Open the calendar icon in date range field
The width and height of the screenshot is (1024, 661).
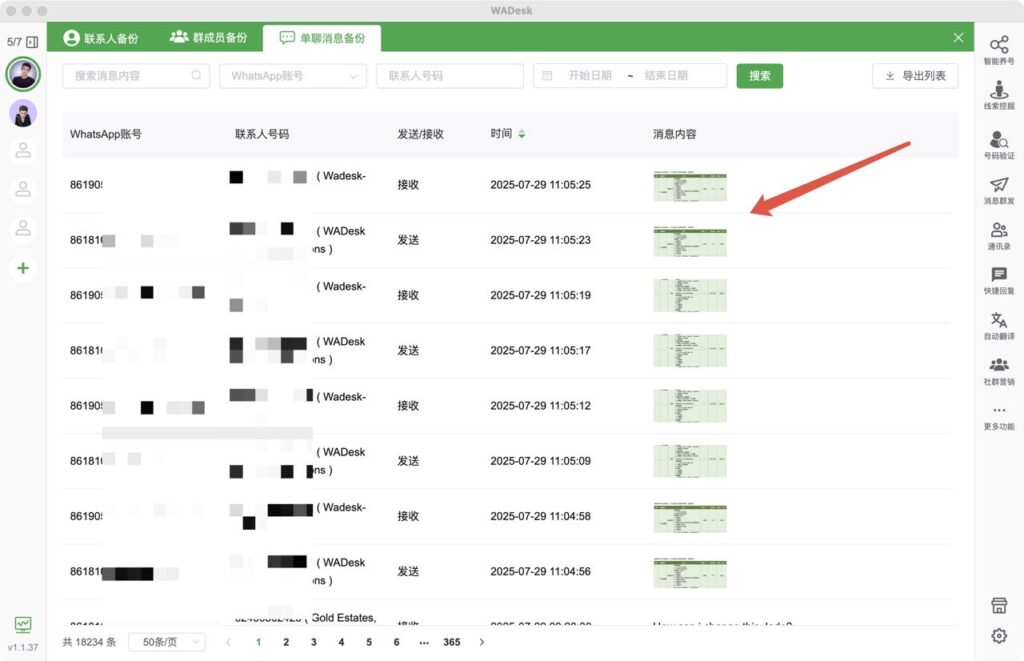pos(547,76)
